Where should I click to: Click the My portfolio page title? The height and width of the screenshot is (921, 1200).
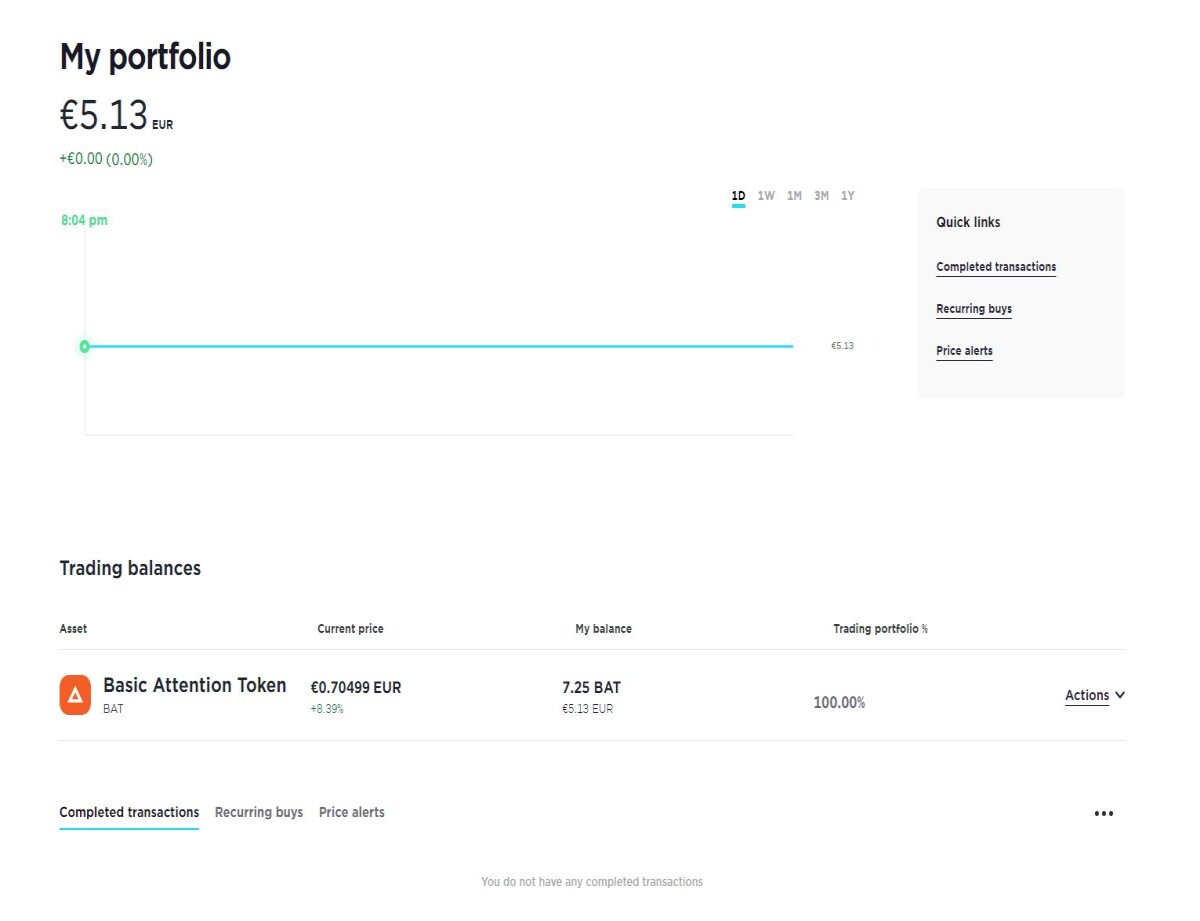[x=145, y=57]
